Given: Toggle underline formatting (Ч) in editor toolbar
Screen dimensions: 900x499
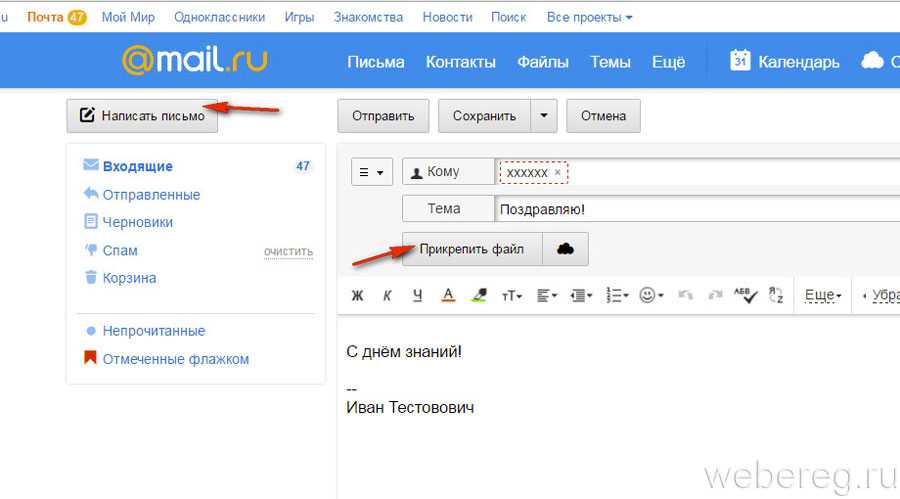Looking at the screenshot, I should coord(417,296).
